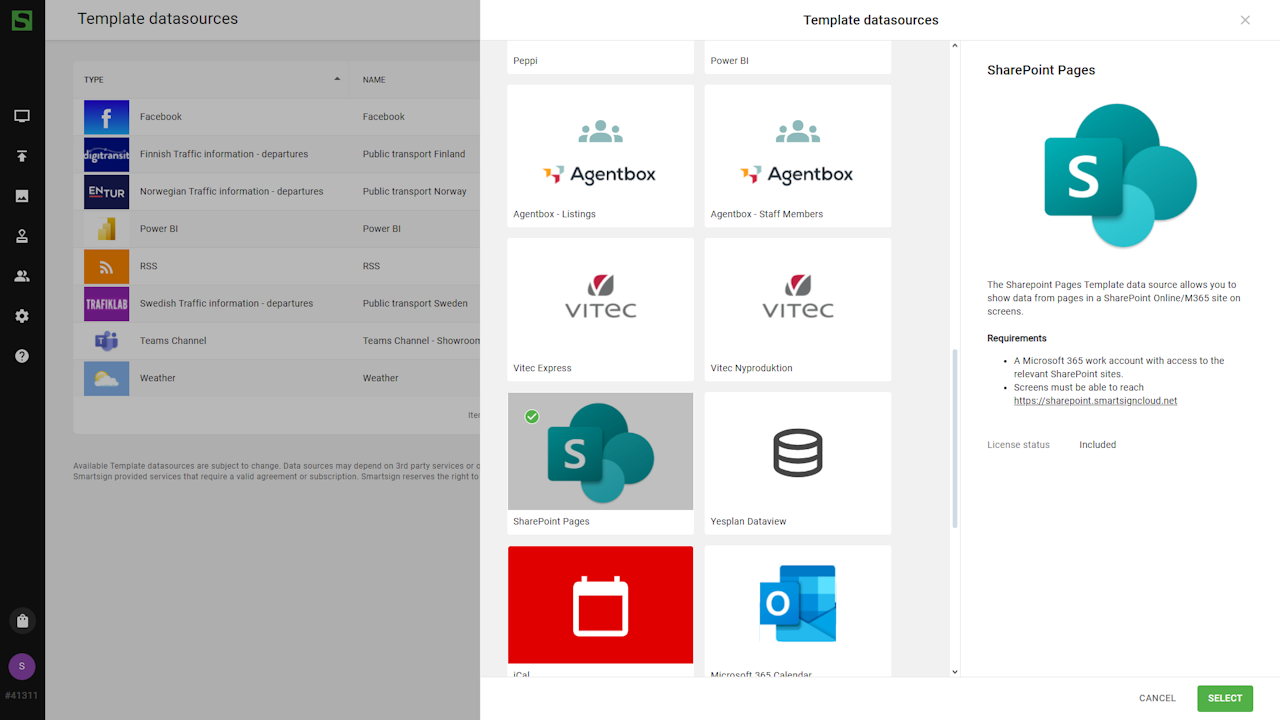Select the Vitec Express datasource tile
This screenshot has height=720, width=1280.
600,309
